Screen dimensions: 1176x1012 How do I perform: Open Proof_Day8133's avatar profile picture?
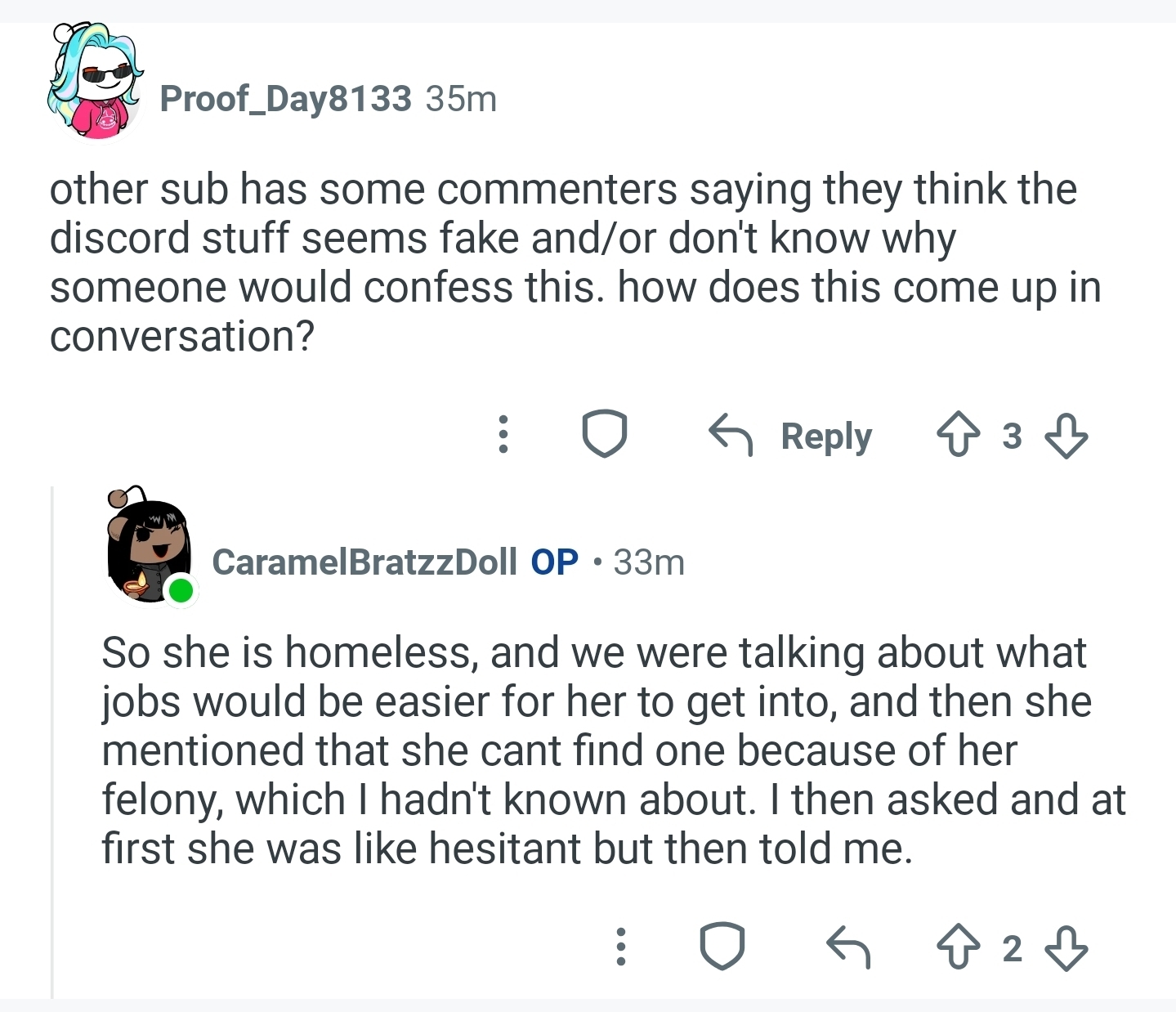[x=96, y=83]
